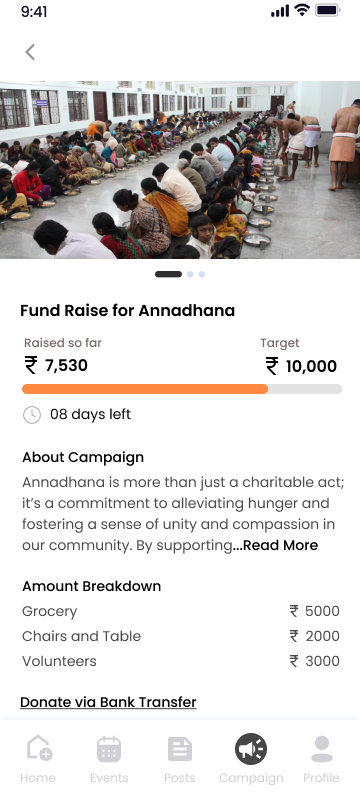Check the Wi-Fi status icon
Image resolution: width=360 pixels, height=800 pixels.
(302, 11)
